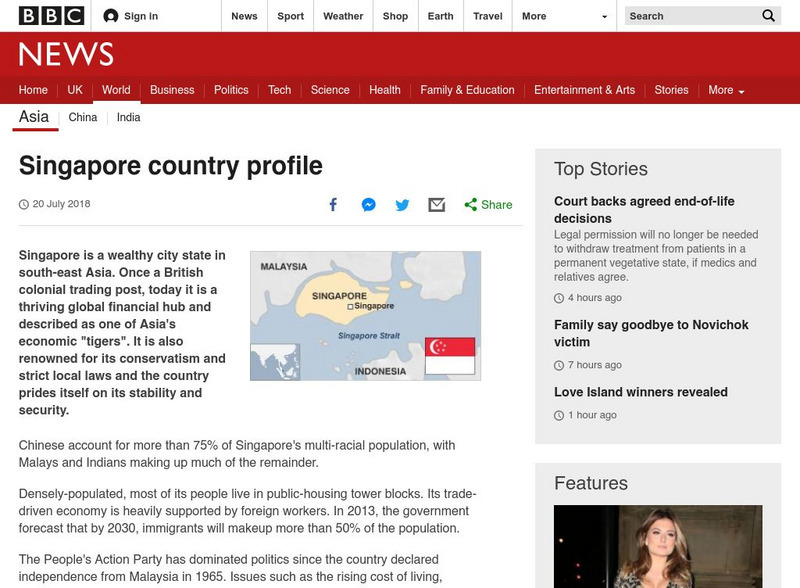Open the Asia sub-section
Image resolution: width=800 pixels, height=588 pixels.
click(34, 117)
